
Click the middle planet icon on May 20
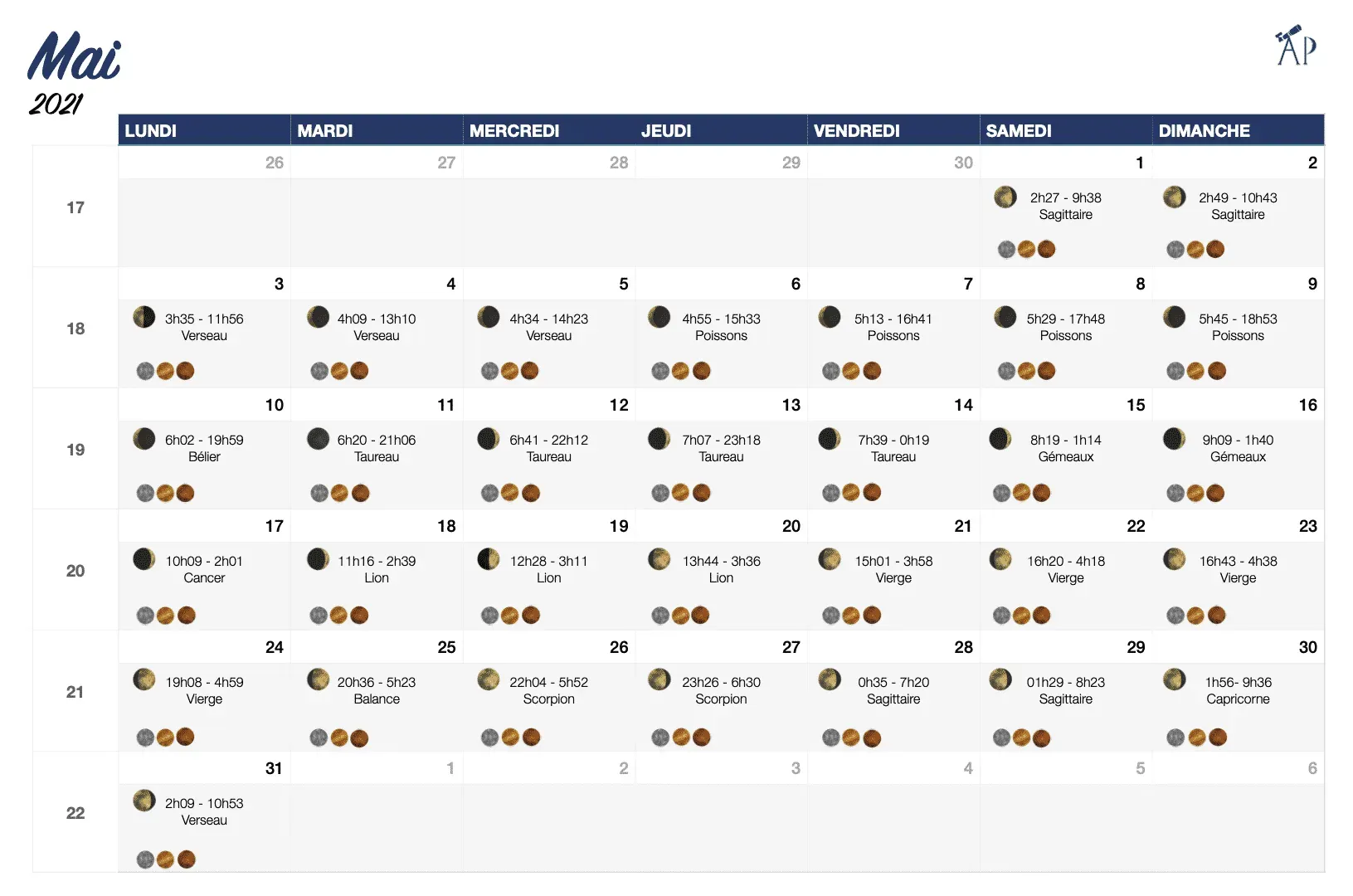point(681,616)
